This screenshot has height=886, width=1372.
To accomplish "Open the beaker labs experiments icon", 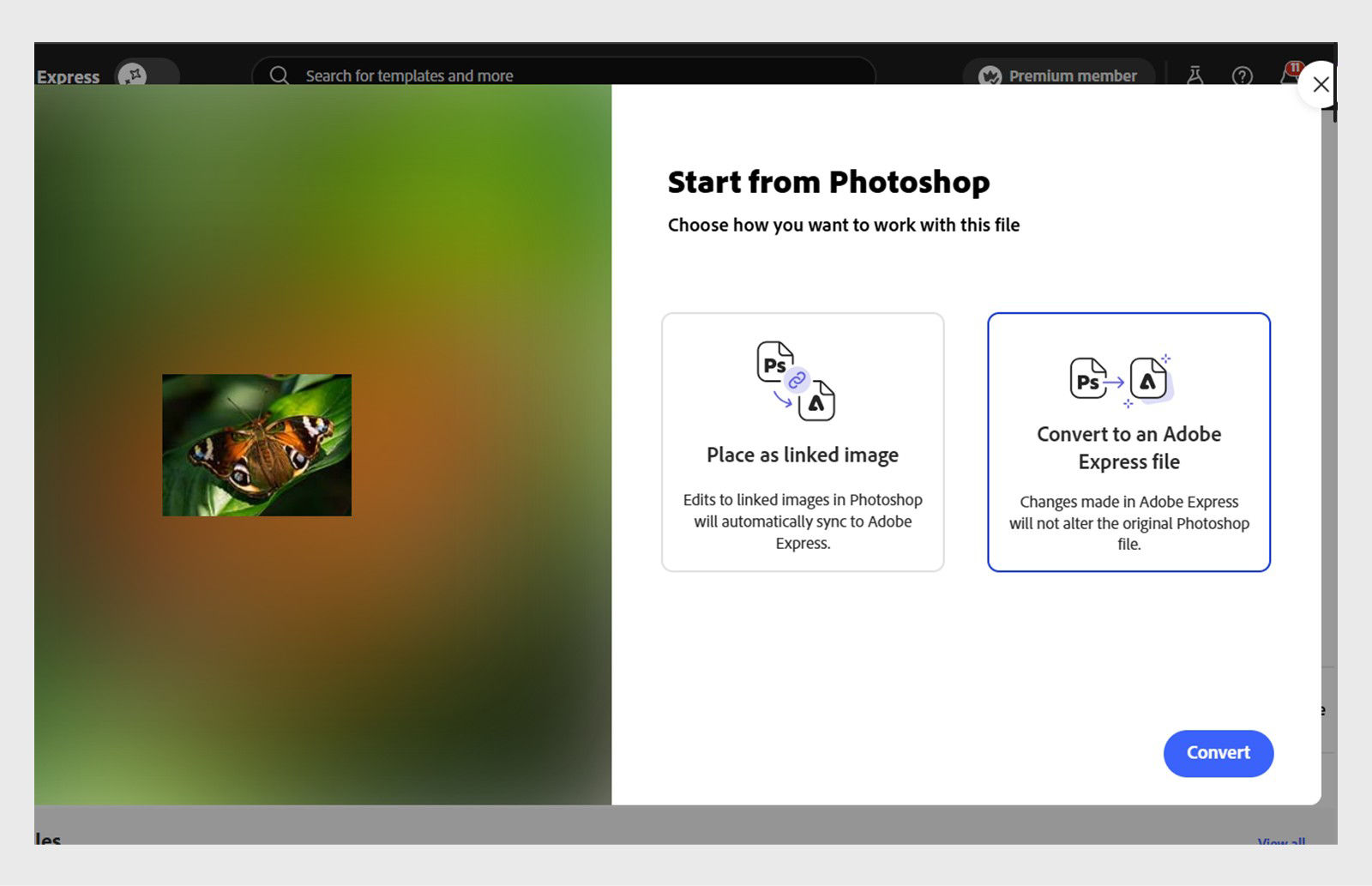I will (x=1195, y=75).
